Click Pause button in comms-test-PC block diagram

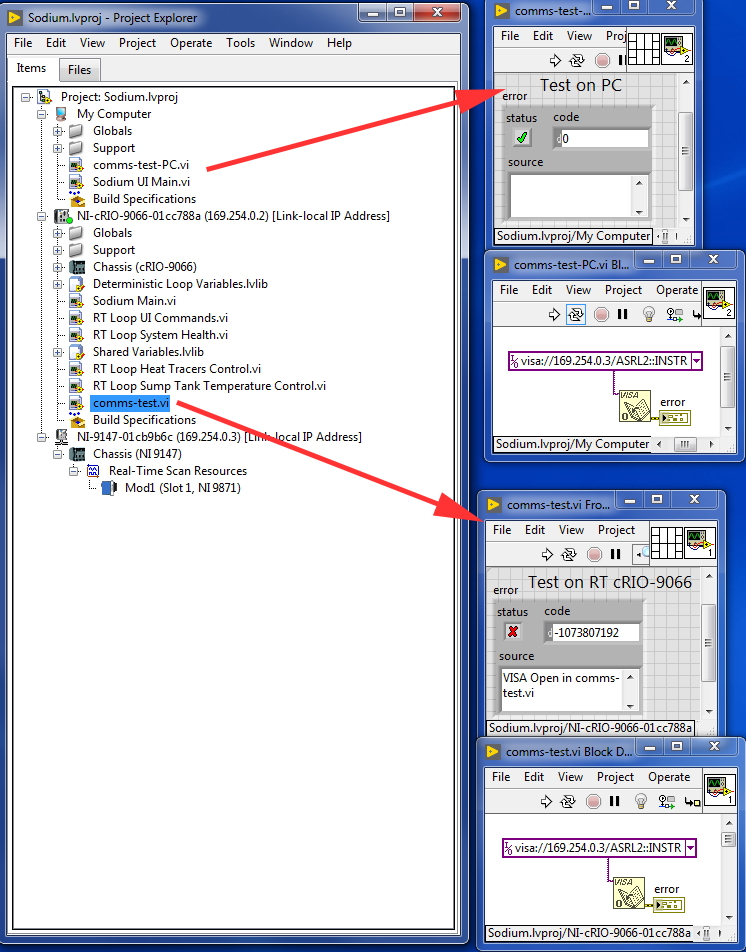coord(622,314)
